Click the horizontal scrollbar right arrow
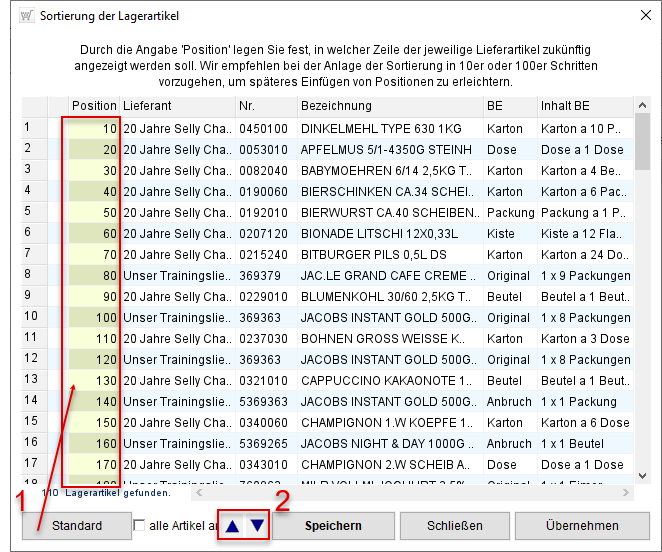 point(626,492)
